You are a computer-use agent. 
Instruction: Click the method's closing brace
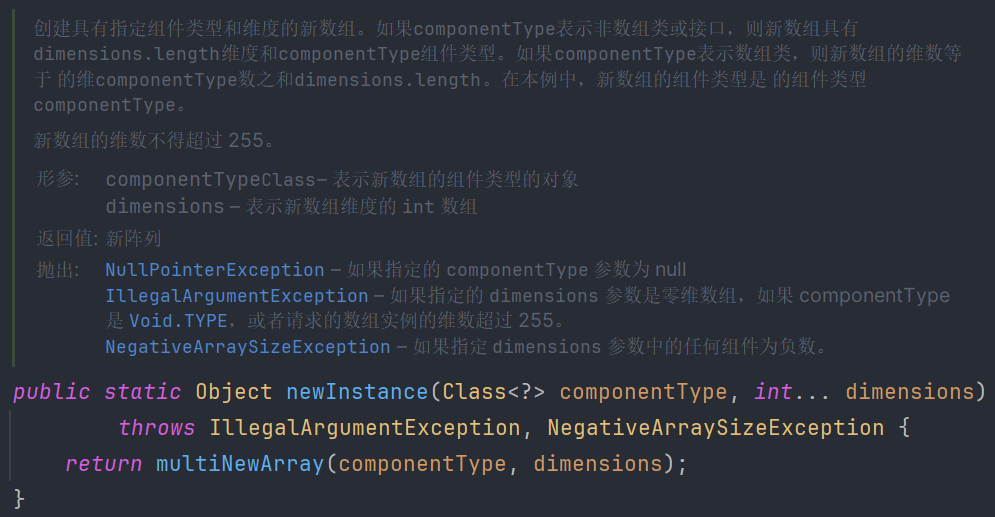click(19, 498)
